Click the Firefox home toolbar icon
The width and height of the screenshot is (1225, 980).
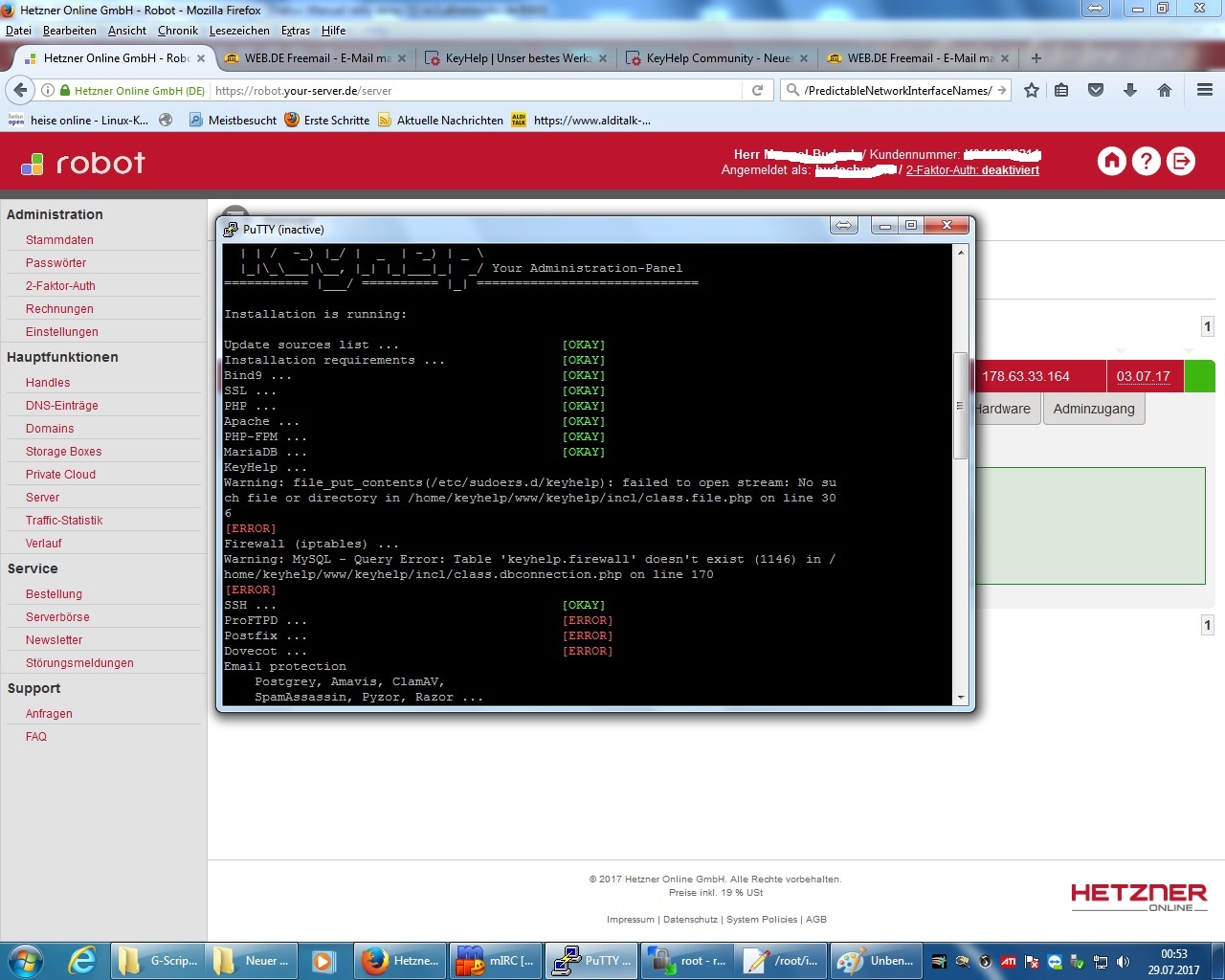coord(1165,90)
